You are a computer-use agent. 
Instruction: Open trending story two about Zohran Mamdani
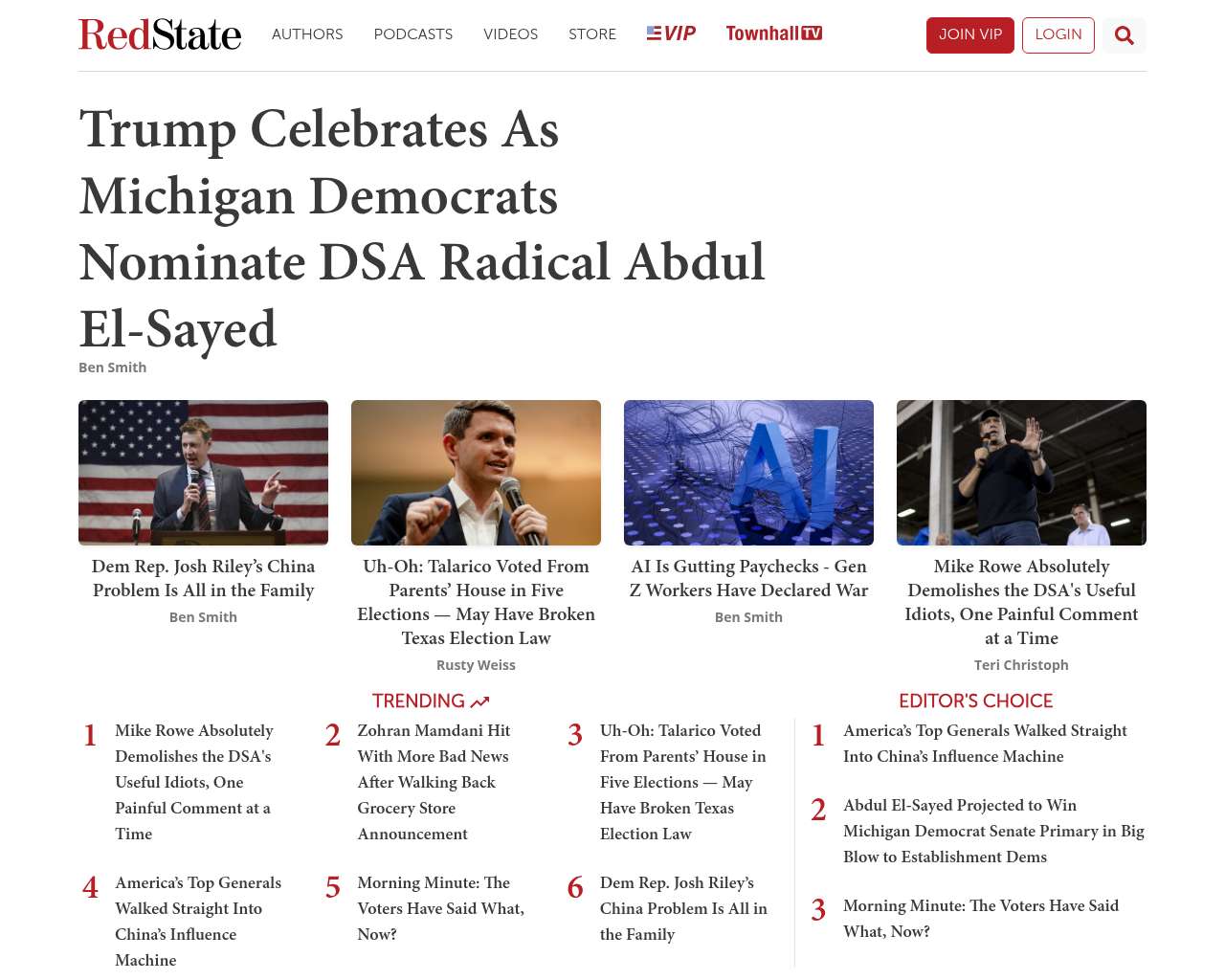[x=434, y=782]
